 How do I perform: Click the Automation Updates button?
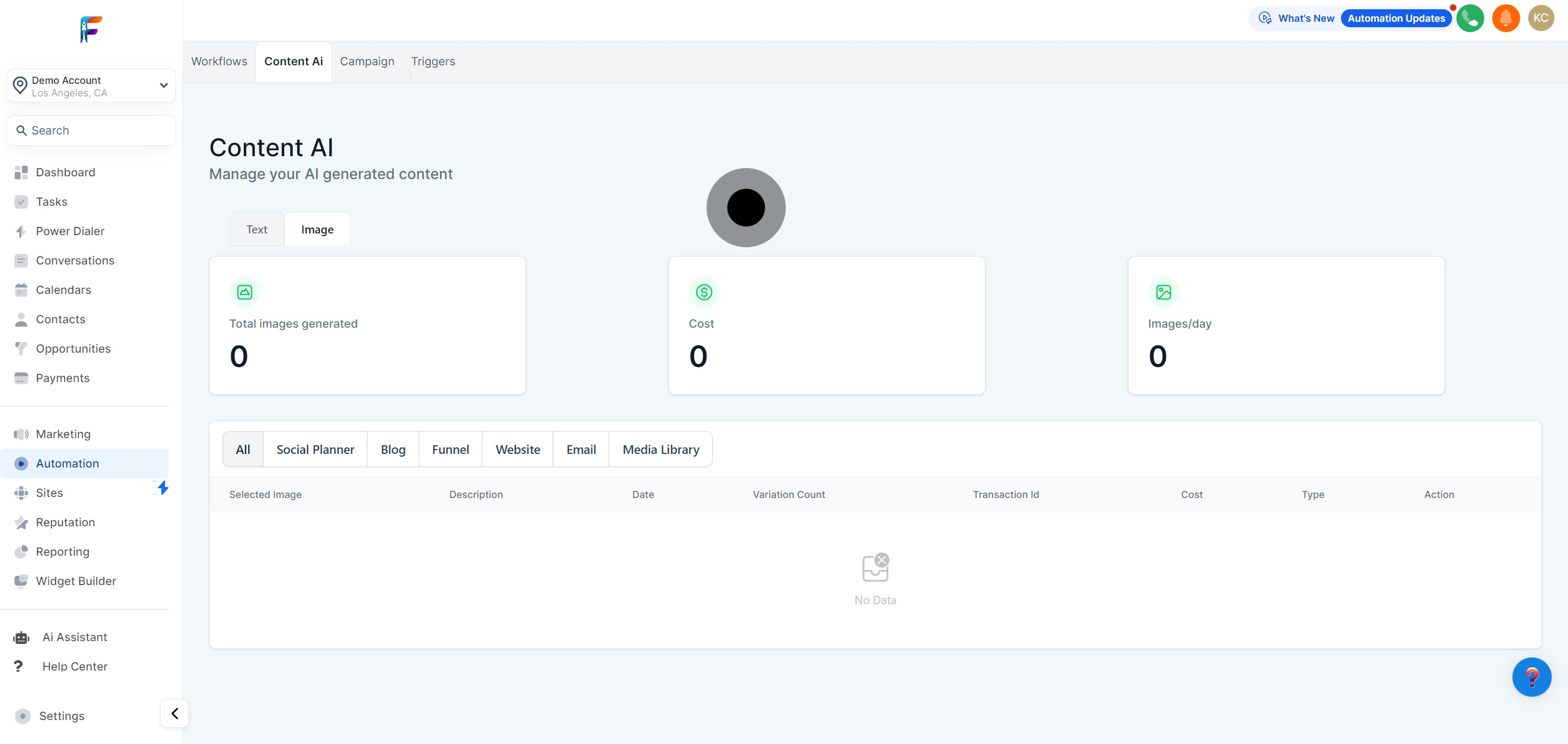point(1395,19)
